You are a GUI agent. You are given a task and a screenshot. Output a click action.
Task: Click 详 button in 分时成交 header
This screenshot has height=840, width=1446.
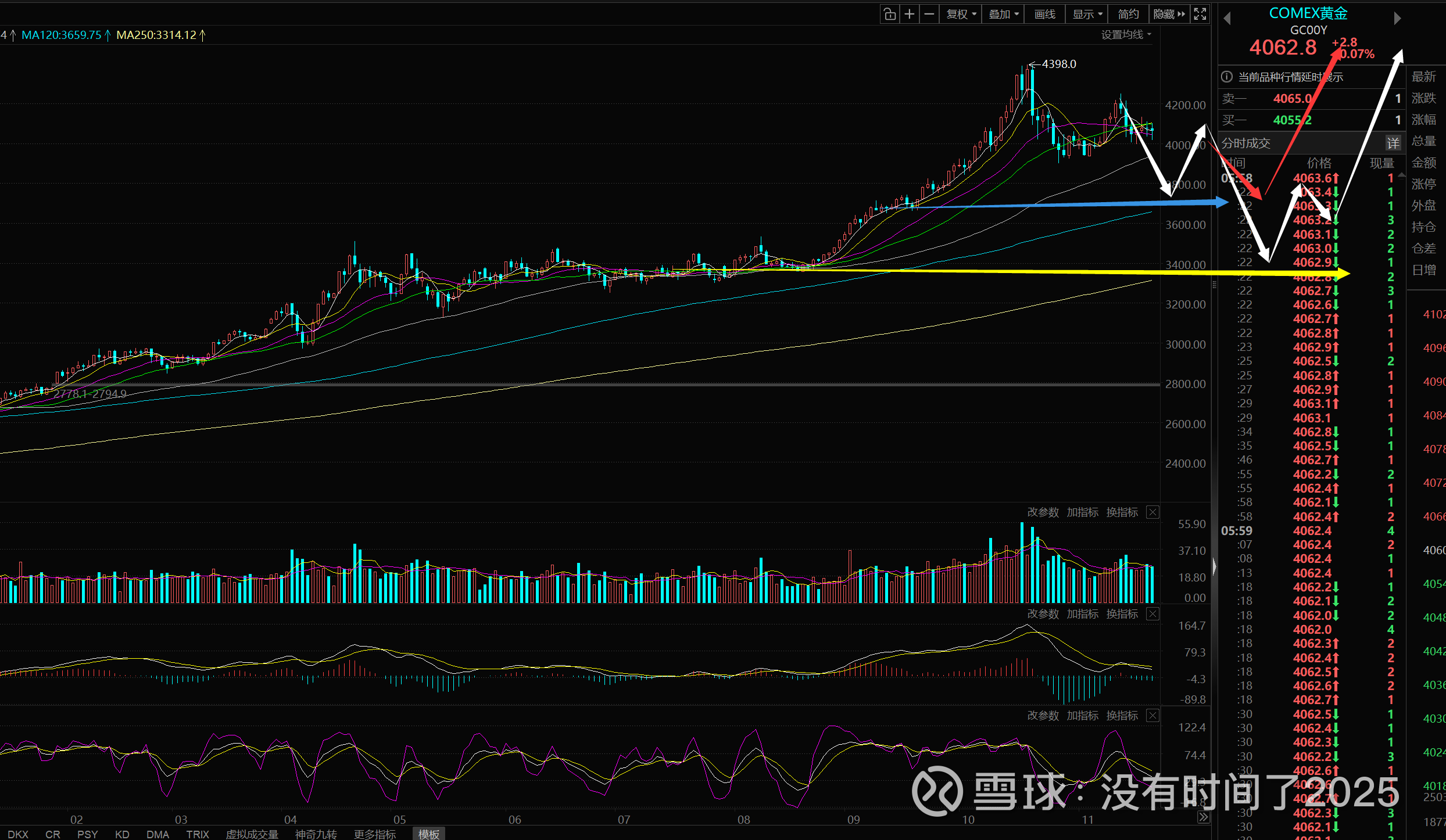point(1393,143)
